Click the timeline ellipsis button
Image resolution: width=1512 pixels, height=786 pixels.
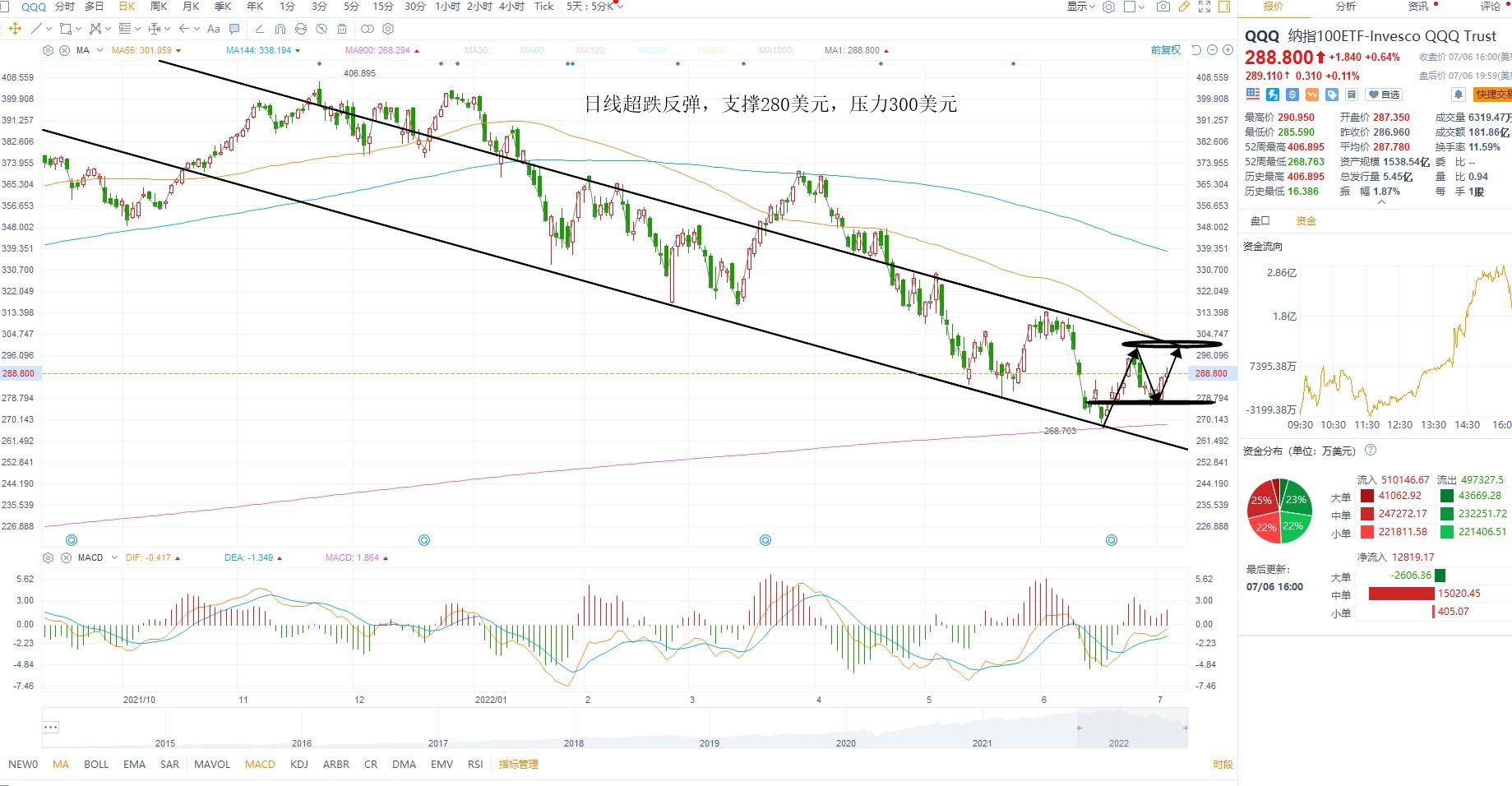click(51, 727)
